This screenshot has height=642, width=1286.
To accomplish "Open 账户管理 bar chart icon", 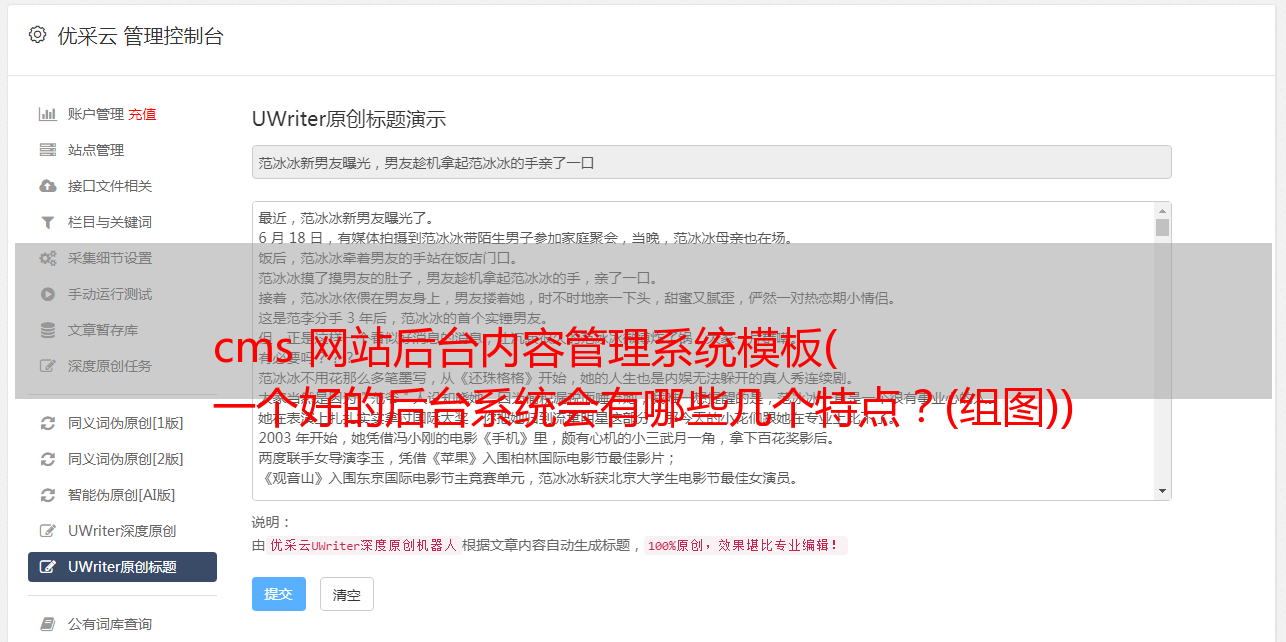I will 47,114.
